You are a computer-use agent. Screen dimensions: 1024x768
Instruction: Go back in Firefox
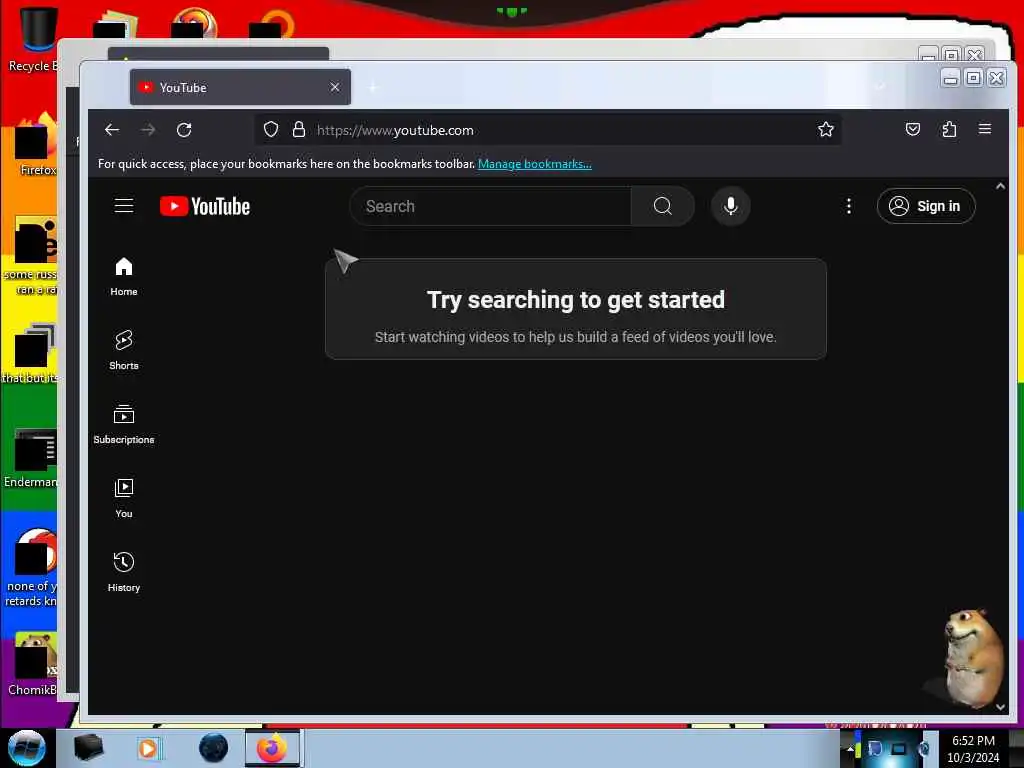click(x=112, y=130)
